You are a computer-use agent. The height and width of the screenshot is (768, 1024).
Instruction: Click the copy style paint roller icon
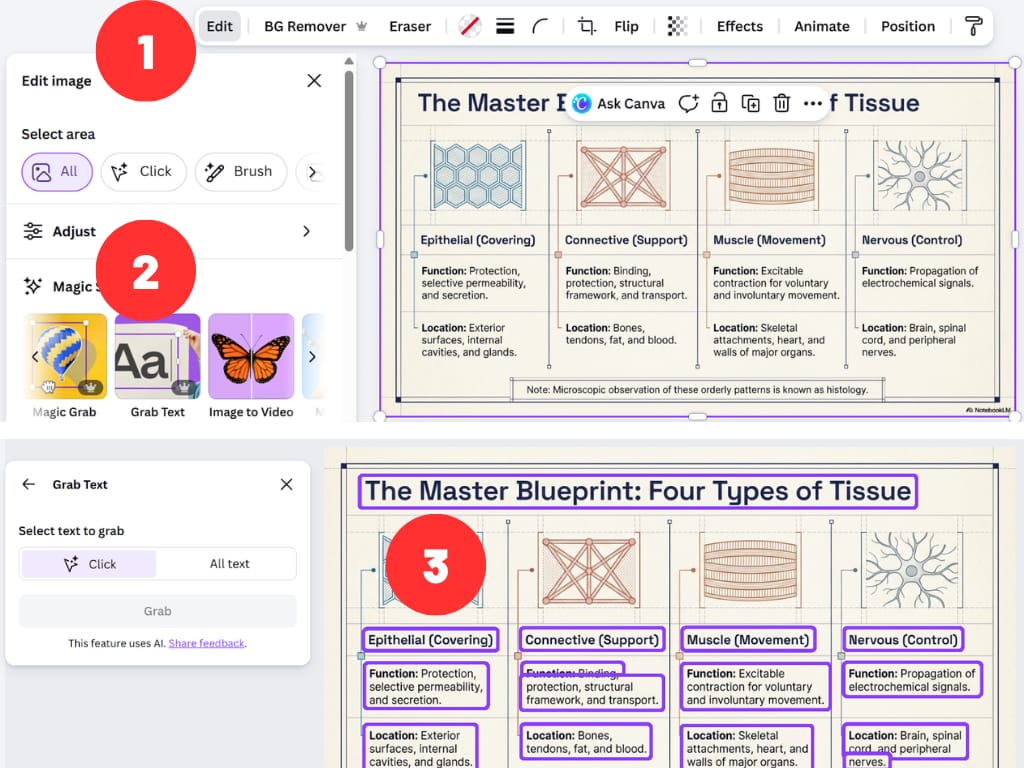[973, 27]
